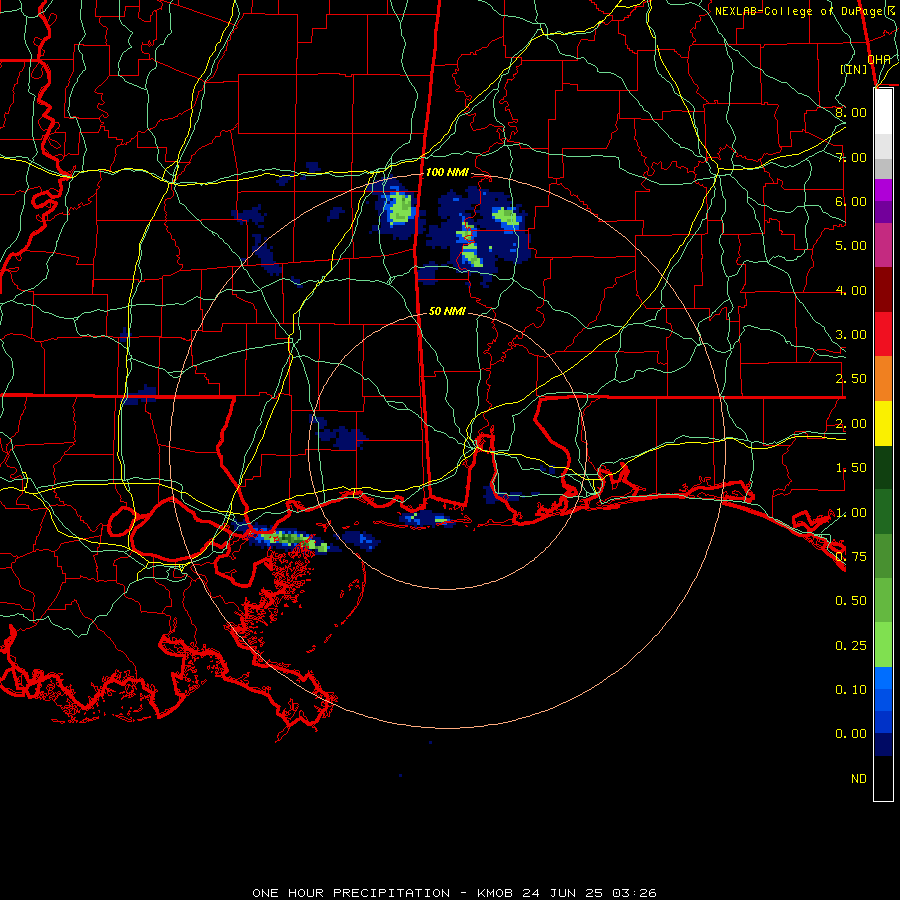Screen dimensions: 900x900
Task: Click the 0.50 legend value
Action: [x=851, y=601]
